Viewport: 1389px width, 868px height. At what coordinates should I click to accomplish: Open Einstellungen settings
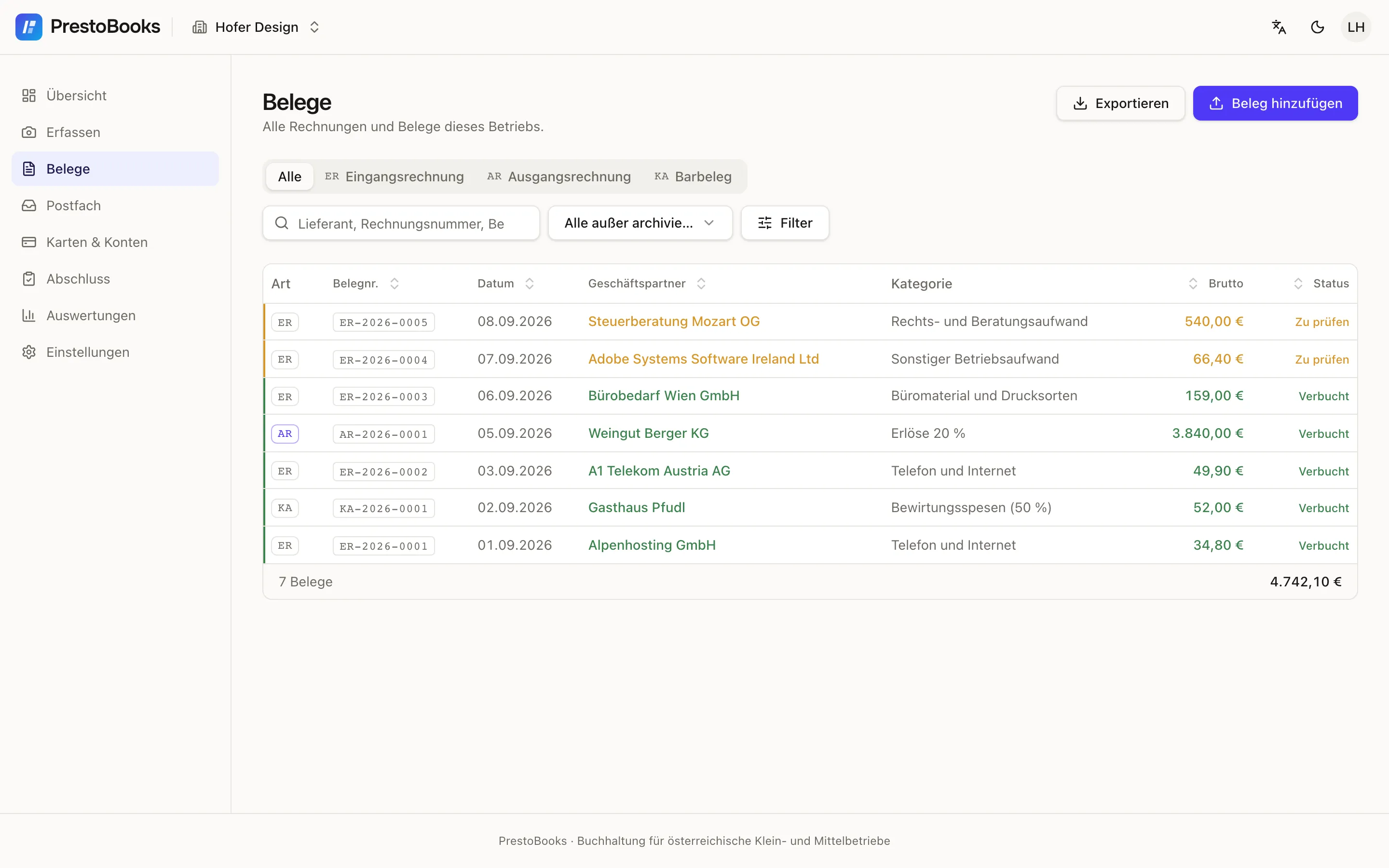[115, 352]
